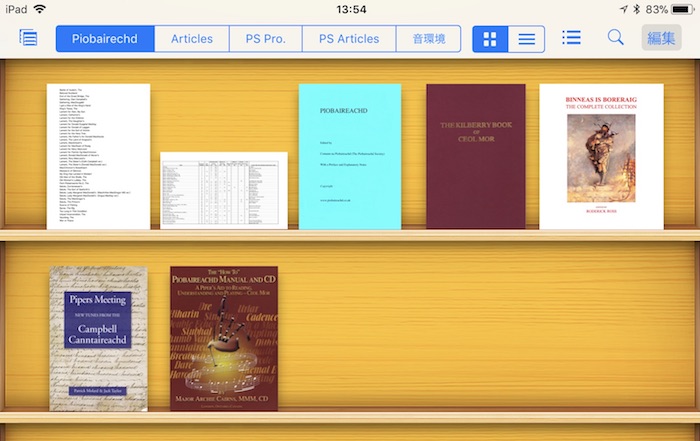Tap the battery icon in status bar
Viewport: 700px width, 441px height.
click(x=682, y=9)
